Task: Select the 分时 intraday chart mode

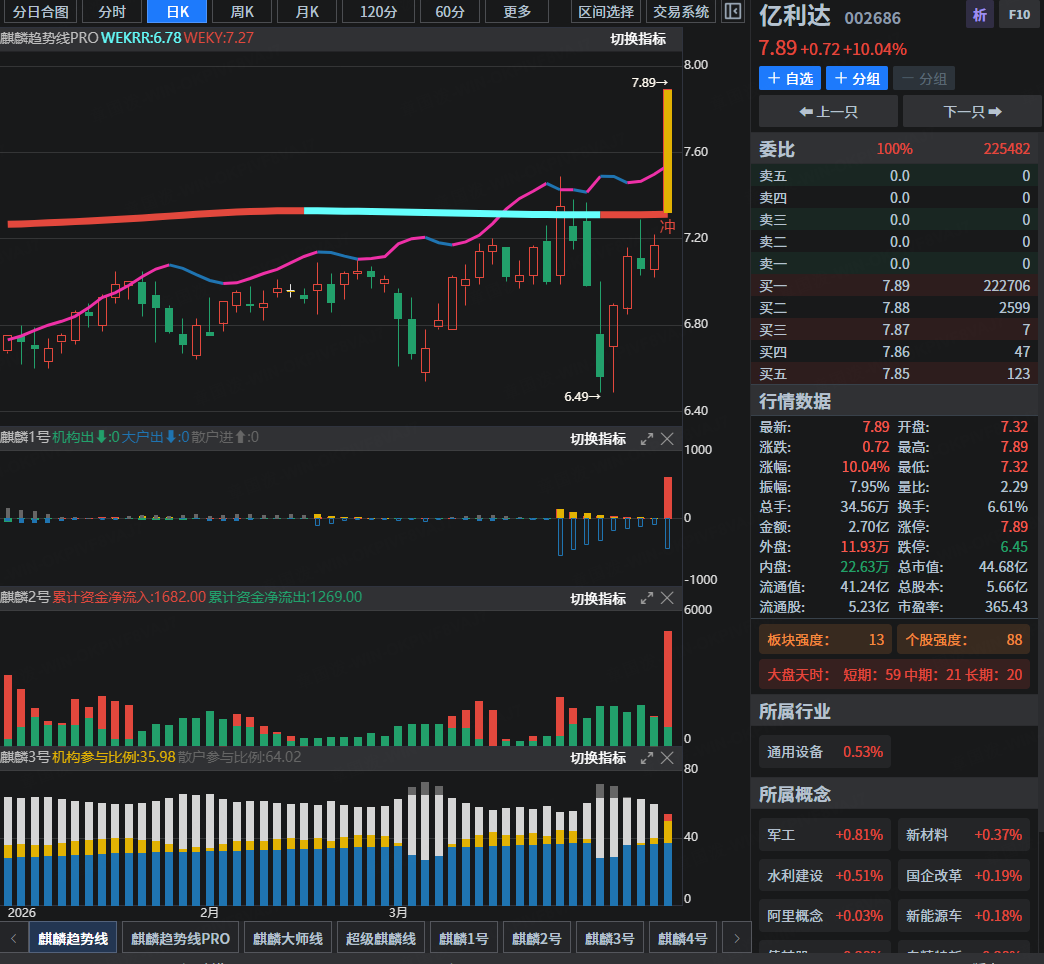Action: tap(112, 12)
